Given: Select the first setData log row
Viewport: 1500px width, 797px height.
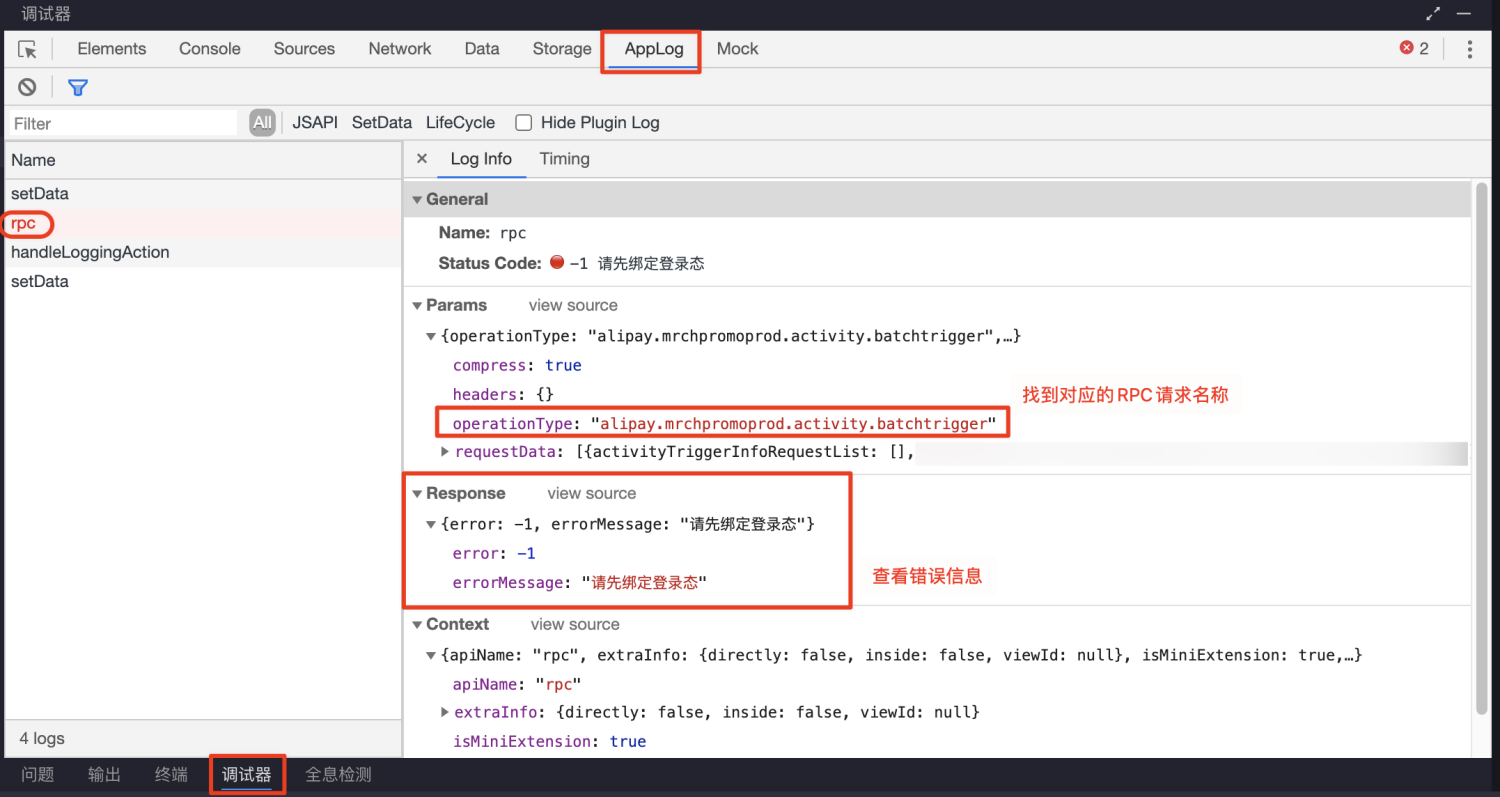Looking at the screenshot, I should 203,194.
